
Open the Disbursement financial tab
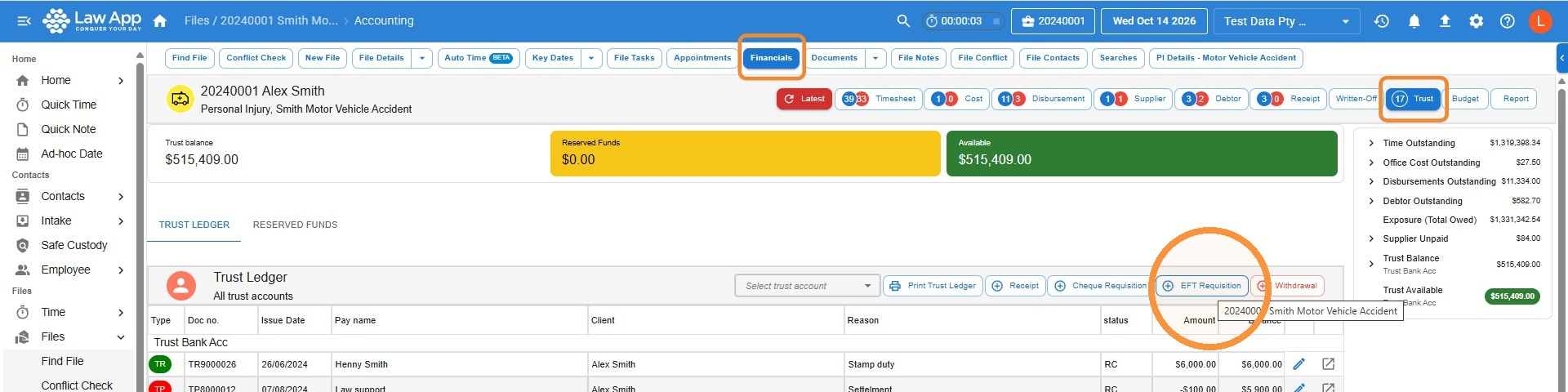[x=1041, y=99]
